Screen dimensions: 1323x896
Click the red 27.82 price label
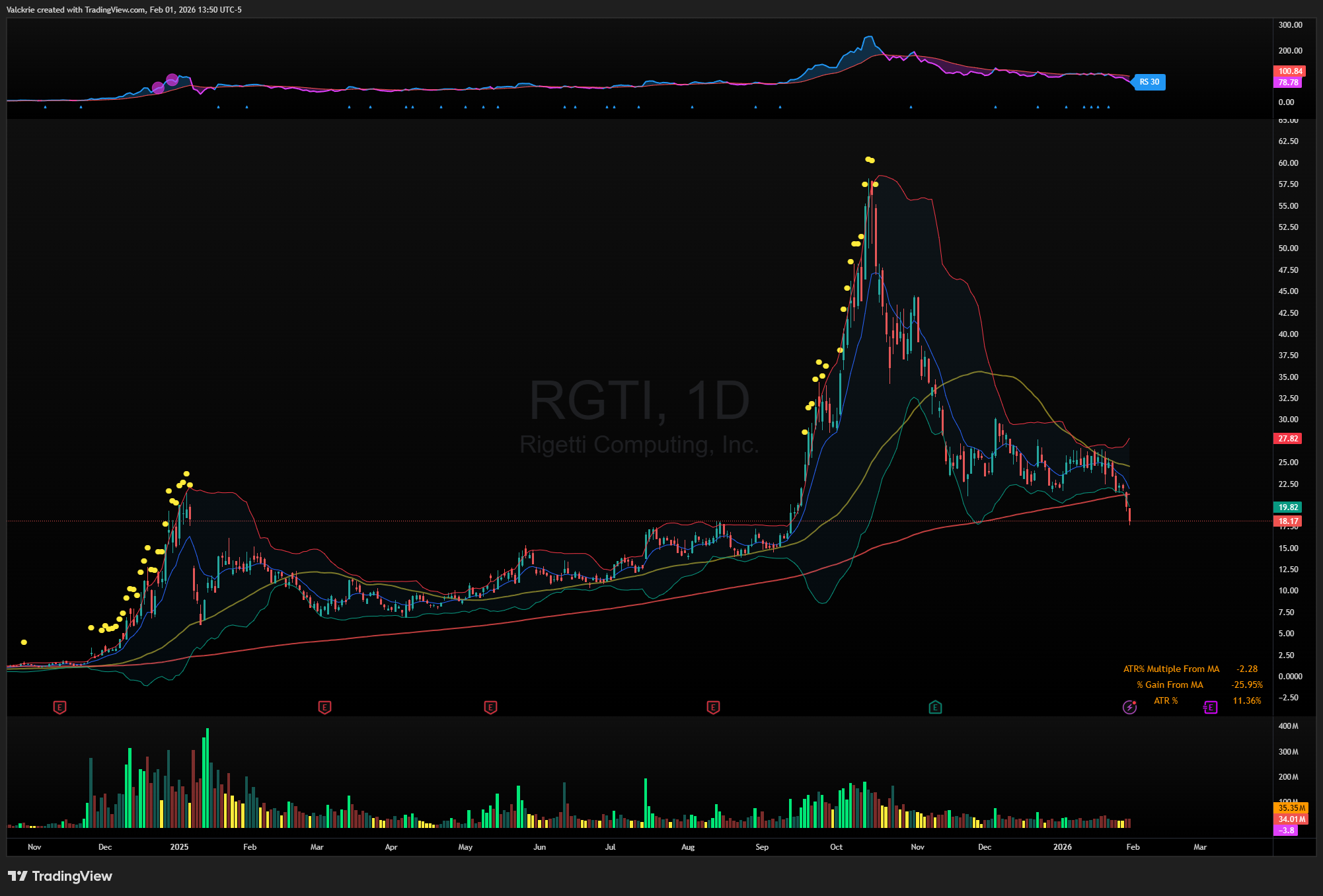(x=1288, y=439)
